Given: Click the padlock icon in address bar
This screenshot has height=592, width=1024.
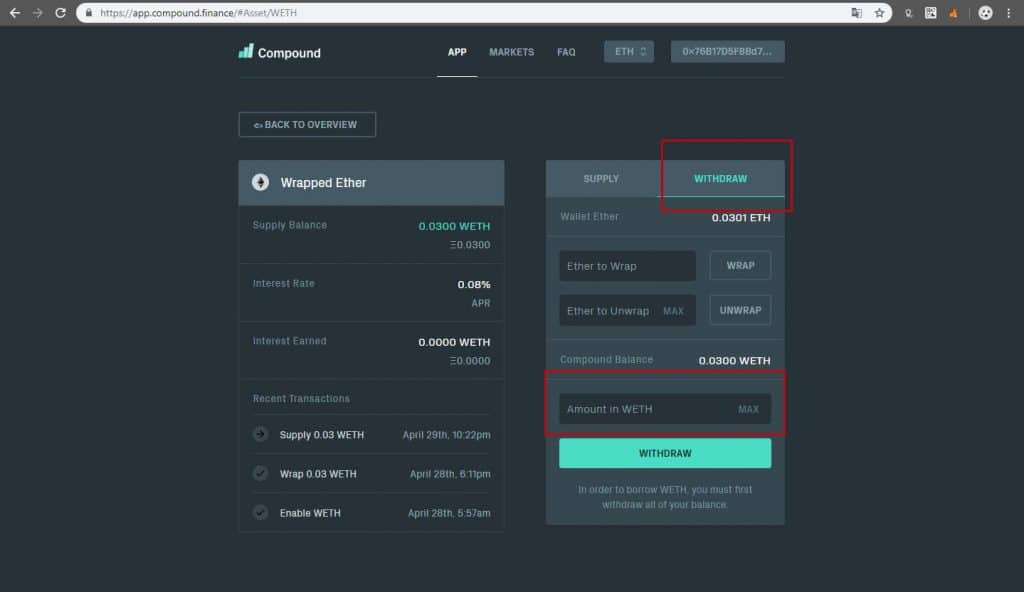Looking at the screenshot, I should pos(89,13).
